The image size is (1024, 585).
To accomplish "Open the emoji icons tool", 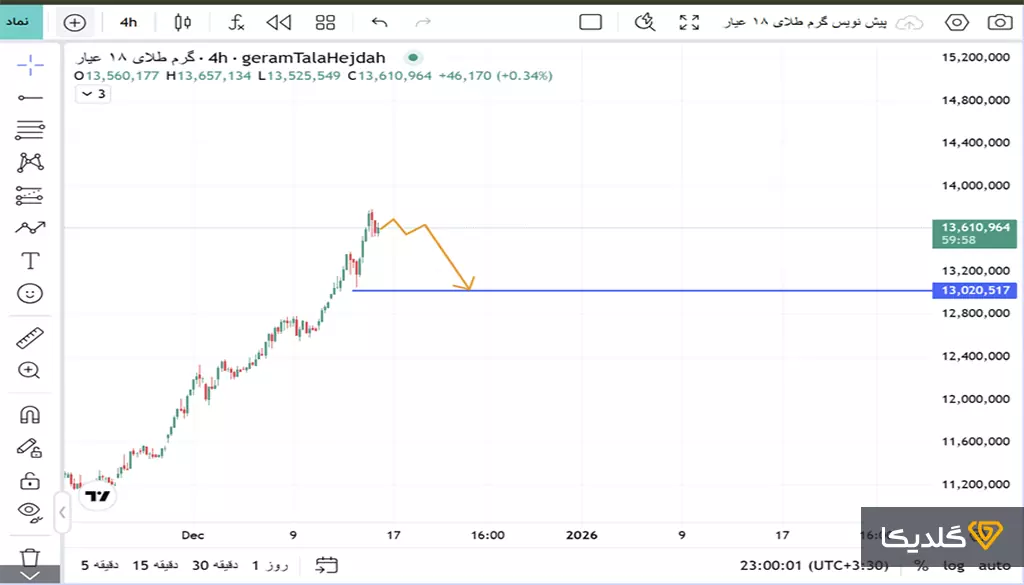I will pos(30,293).
